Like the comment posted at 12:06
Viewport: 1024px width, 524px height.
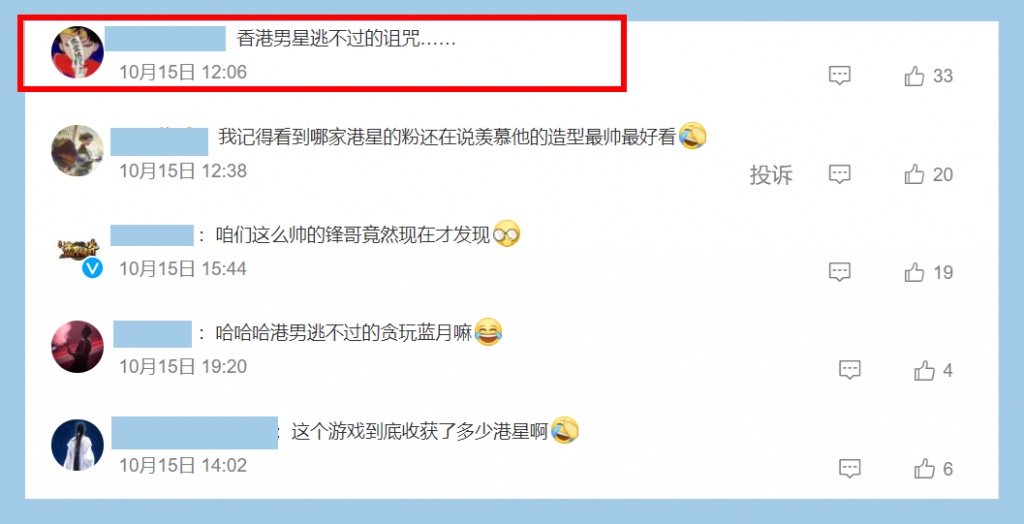914,76
